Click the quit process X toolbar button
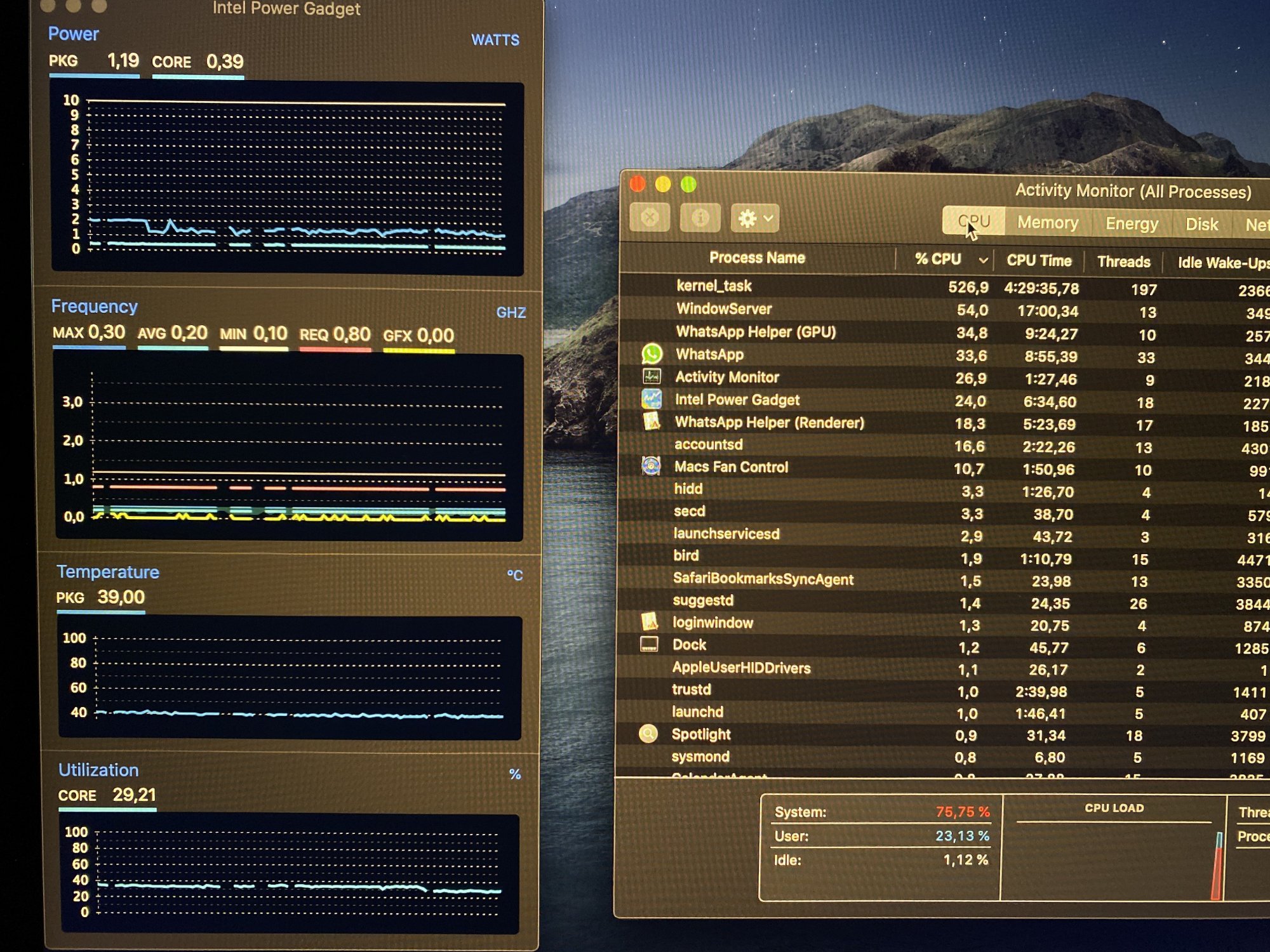This screenshot has height=952, width=1270. 649,218
